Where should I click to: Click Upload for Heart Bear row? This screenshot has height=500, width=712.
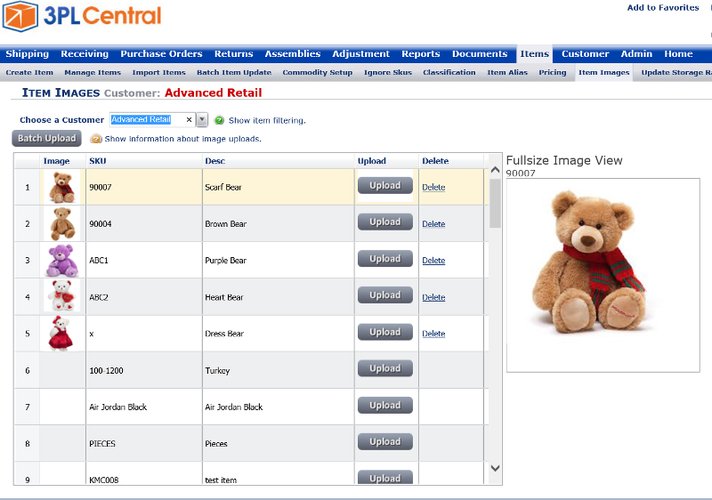385,295
